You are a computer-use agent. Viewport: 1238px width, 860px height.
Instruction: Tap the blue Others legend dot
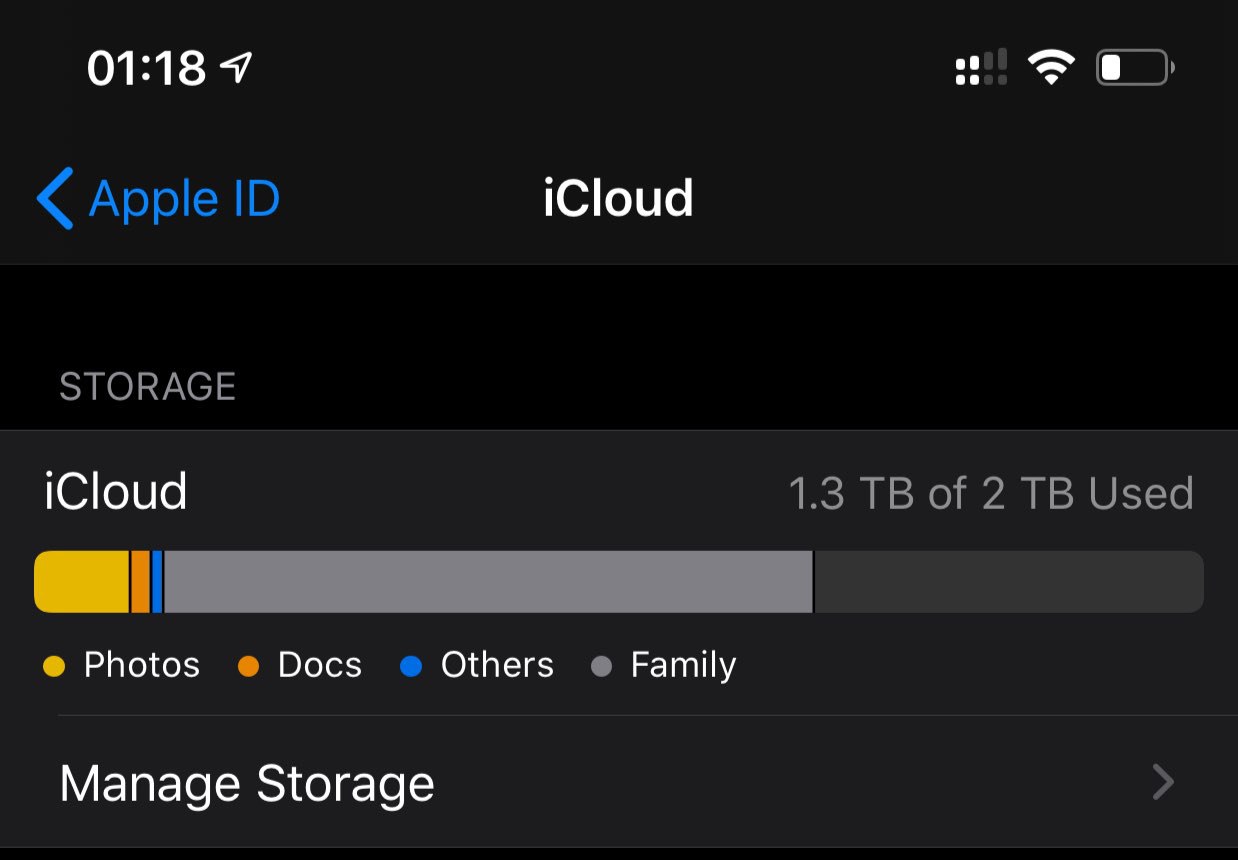(x=411, y=666)
